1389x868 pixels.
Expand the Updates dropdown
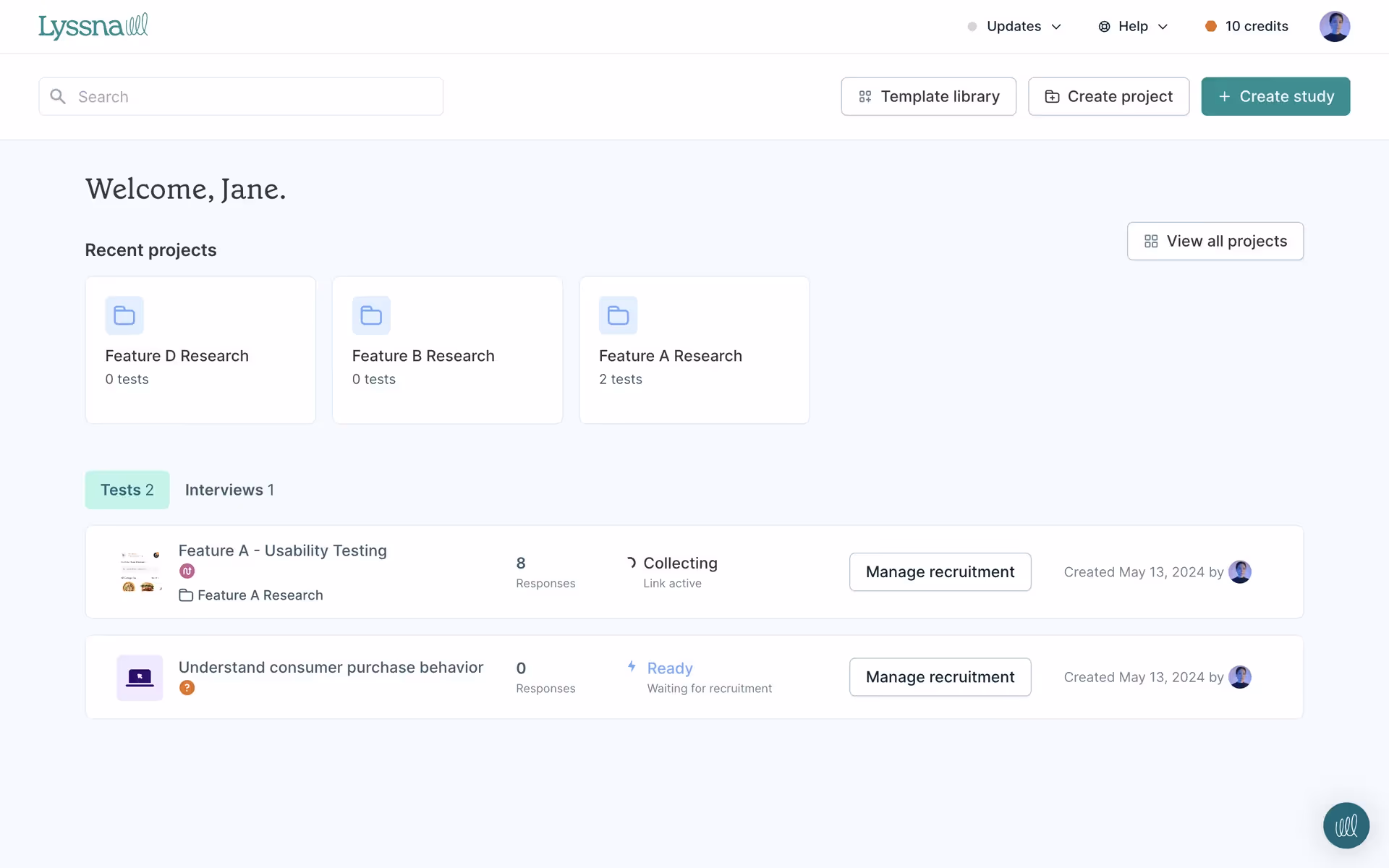point(1014,27)
